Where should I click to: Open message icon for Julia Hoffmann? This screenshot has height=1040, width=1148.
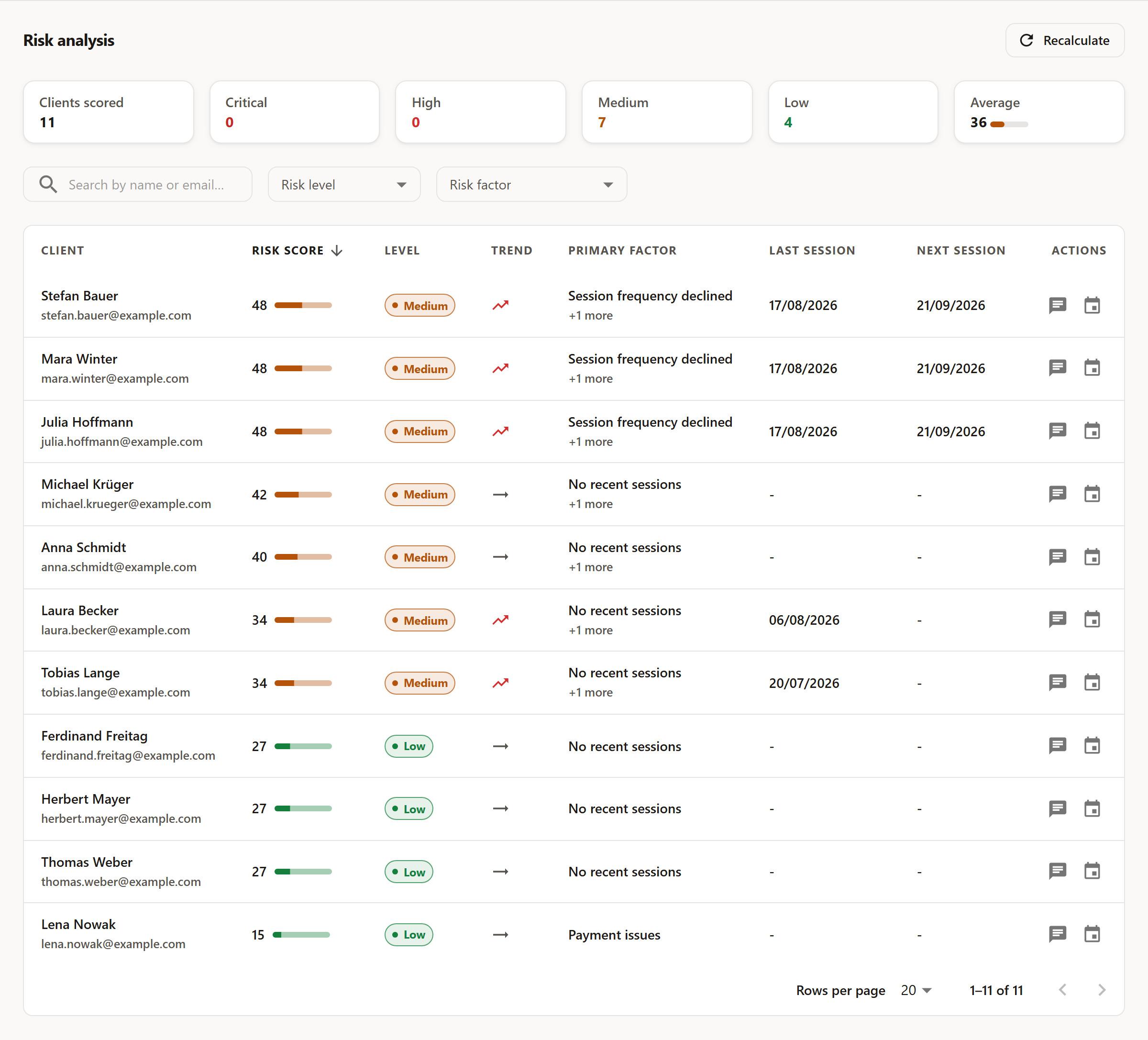1058,431
